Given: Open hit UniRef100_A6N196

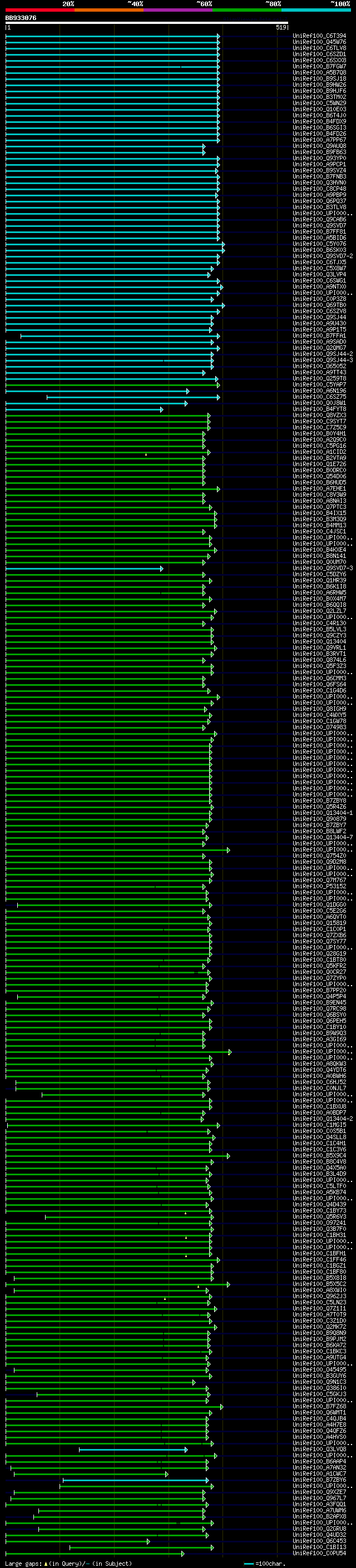Looking at the screenshot, I should click(x=319, y=391).
